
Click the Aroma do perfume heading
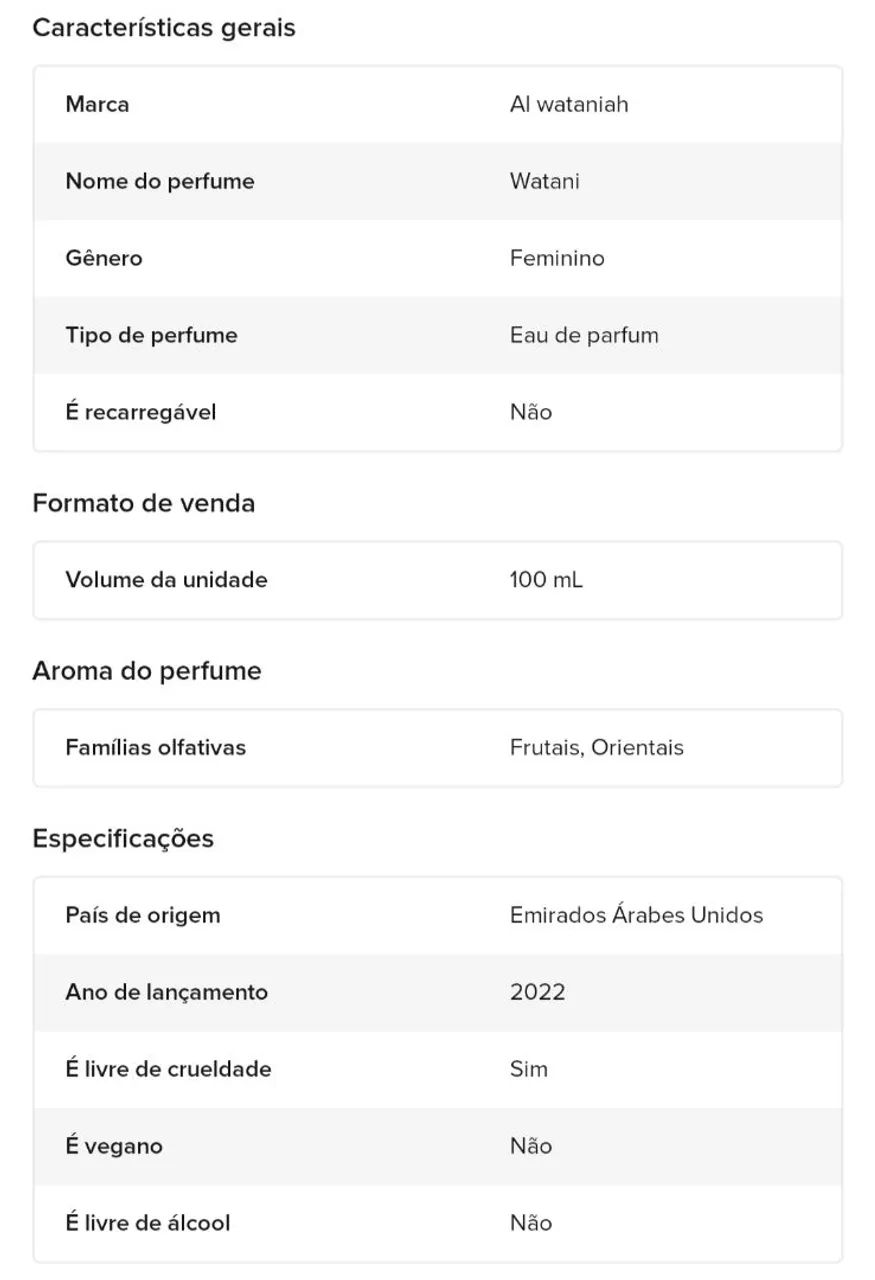click(147, 671)
